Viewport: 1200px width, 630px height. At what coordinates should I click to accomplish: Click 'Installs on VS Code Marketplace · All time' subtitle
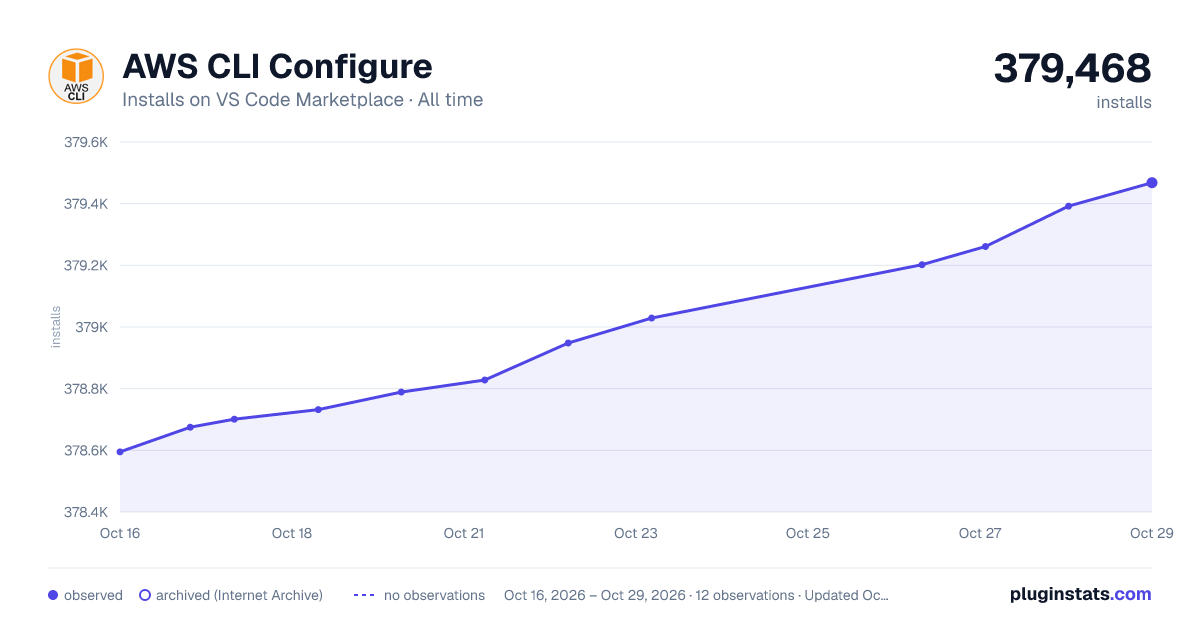click(302, 100)
